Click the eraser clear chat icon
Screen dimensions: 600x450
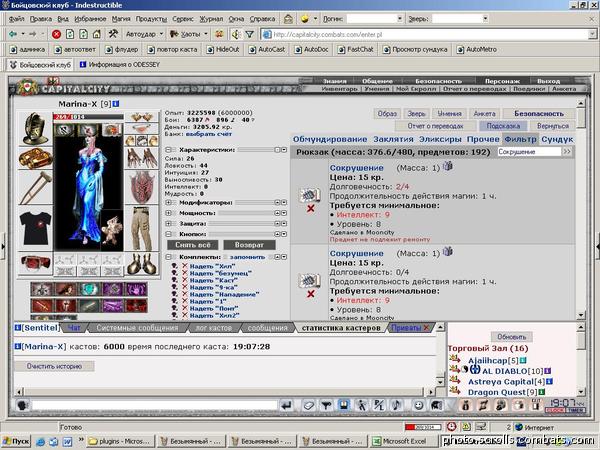tap(308, 405)
